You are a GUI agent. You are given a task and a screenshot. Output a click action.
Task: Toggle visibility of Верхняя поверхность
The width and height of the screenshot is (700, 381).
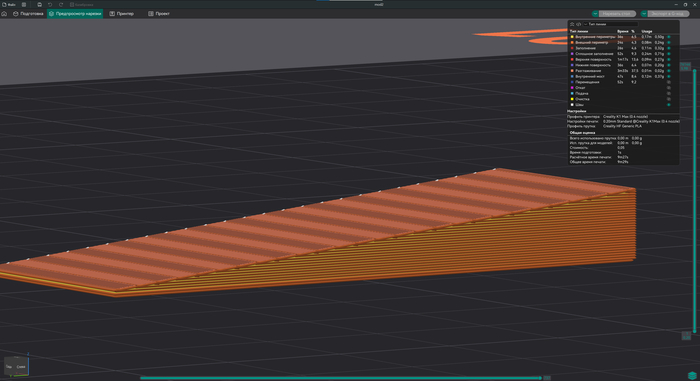coord(669,59)
